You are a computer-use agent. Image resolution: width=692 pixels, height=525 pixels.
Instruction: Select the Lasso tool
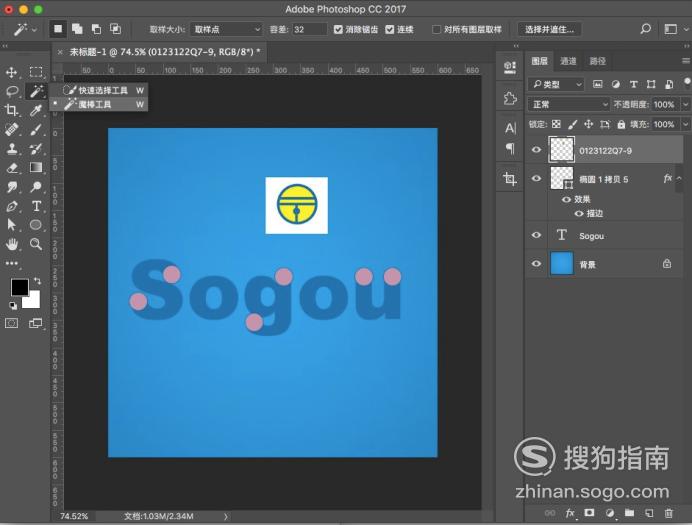pyautogui.click(x=12, y=91)
